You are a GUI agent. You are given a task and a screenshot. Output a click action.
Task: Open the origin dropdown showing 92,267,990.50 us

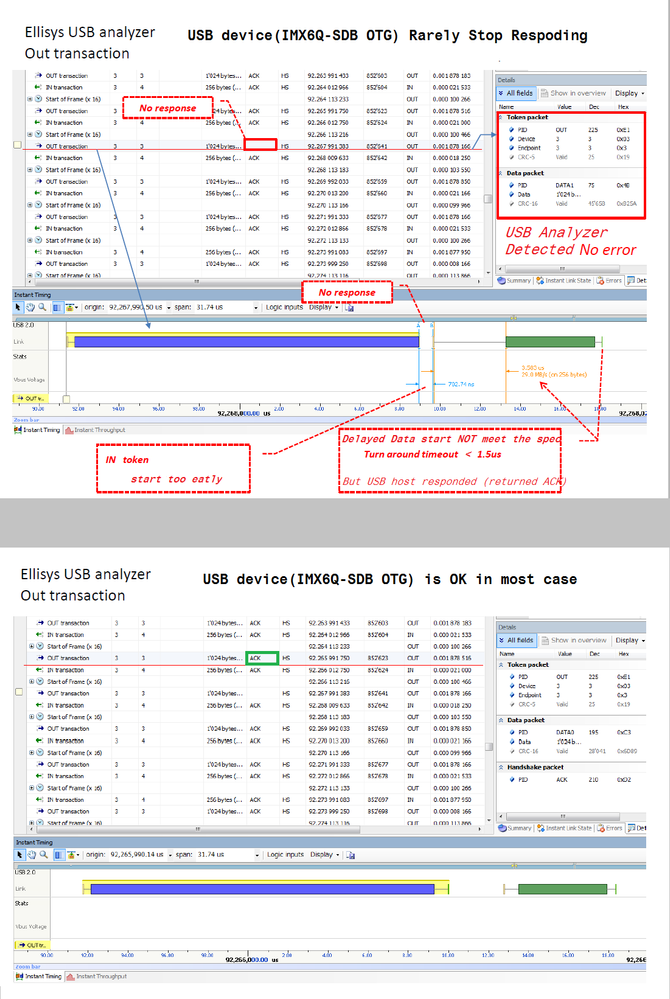tap(169, 308)
